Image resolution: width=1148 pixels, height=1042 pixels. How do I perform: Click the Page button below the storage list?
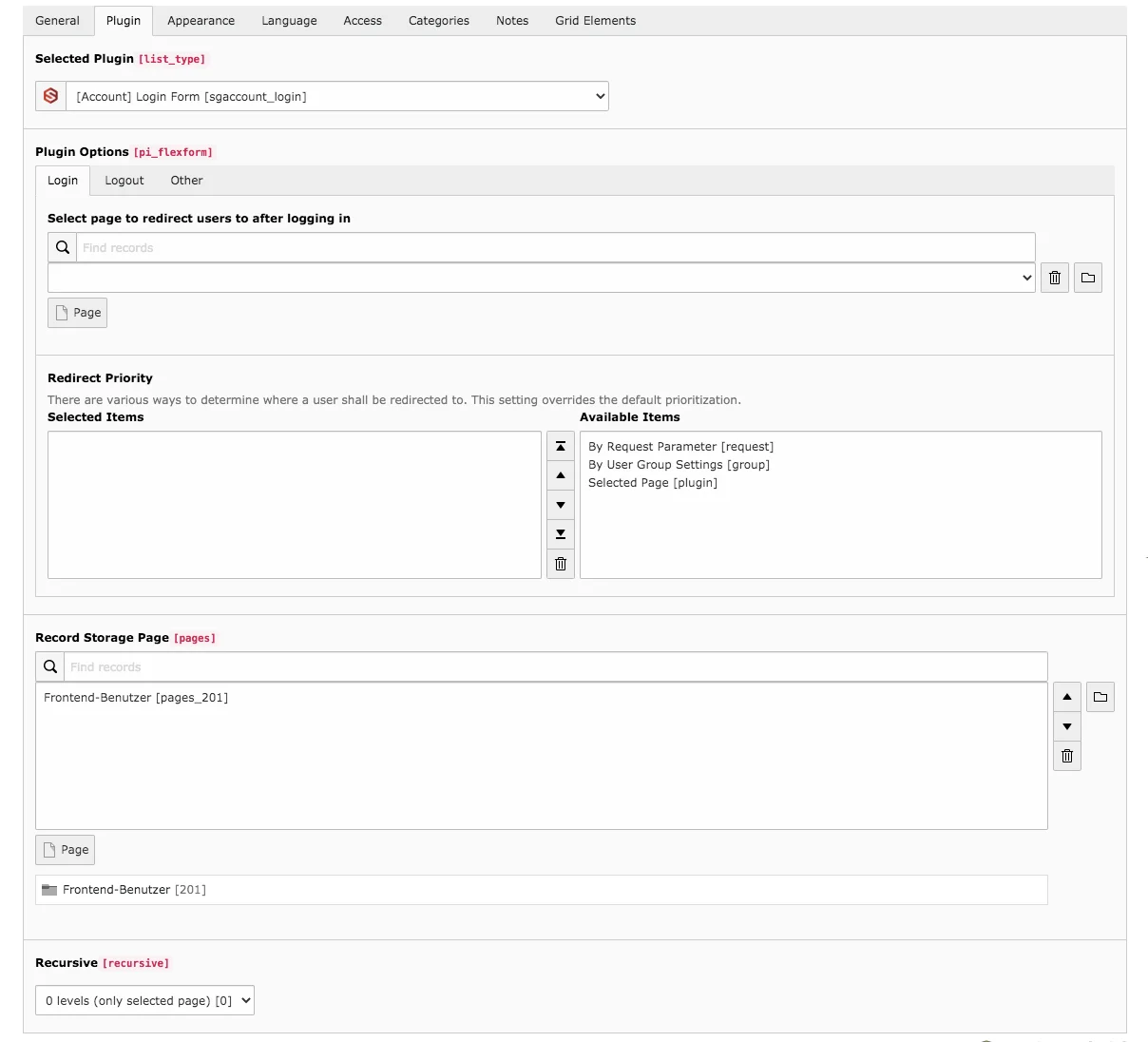pos(65,849)
